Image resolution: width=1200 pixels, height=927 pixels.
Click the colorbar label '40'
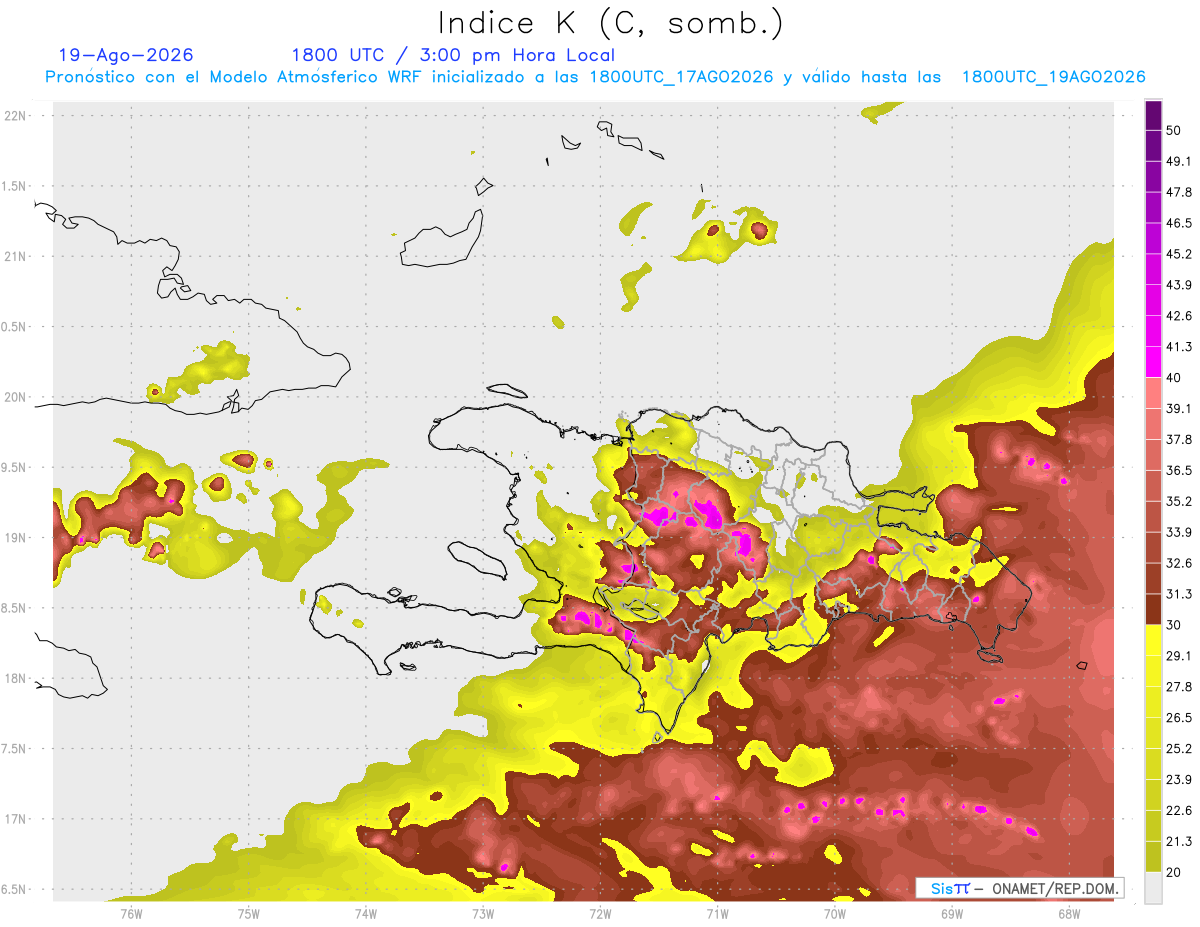(x=1174, y=378)
